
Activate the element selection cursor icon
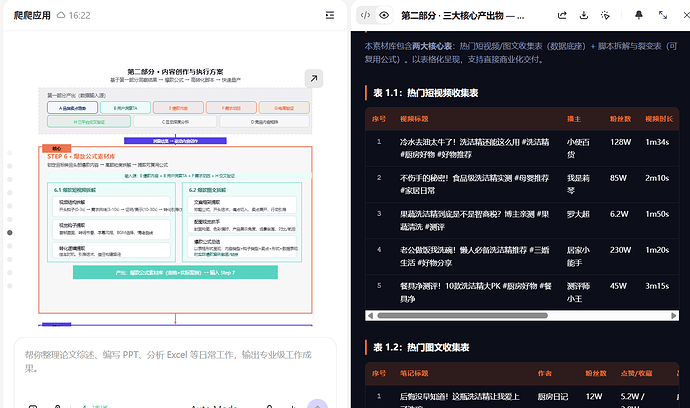pyautogui.click(x=605, y=15)
